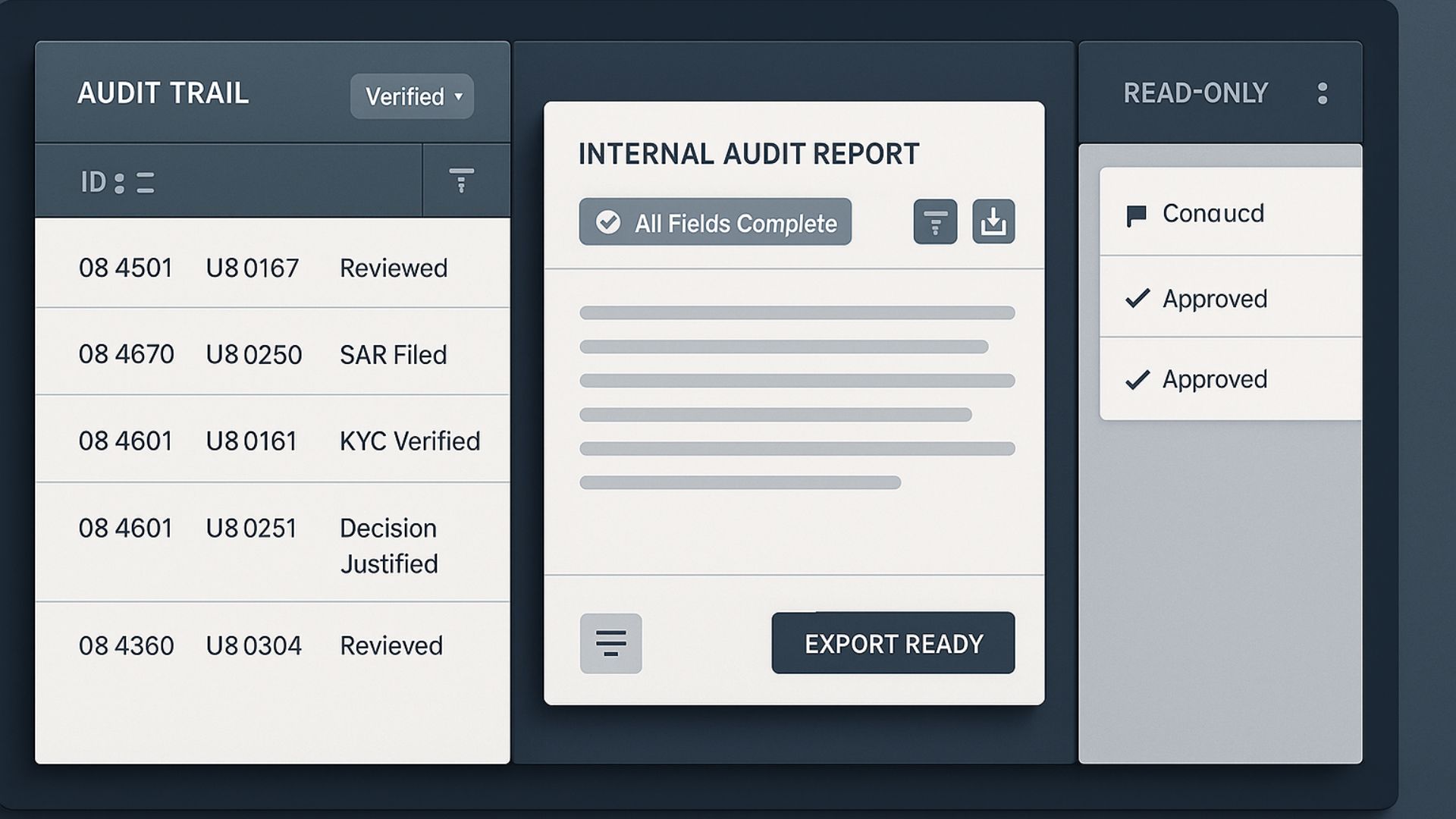Open the three-dot menu beside READ-ONLY
Screen dimensions: 1456x819
(1323, 93)
